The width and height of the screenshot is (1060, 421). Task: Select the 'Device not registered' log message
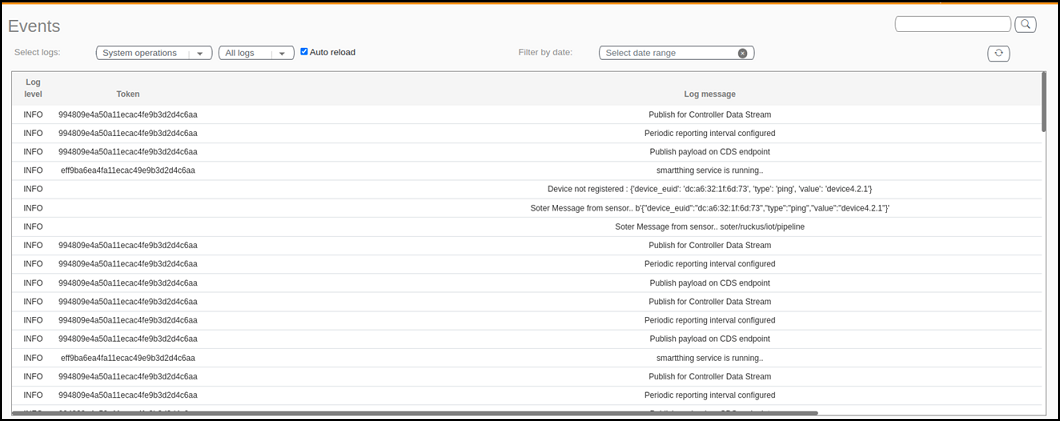pyautogui.click(x=709, y=189)
